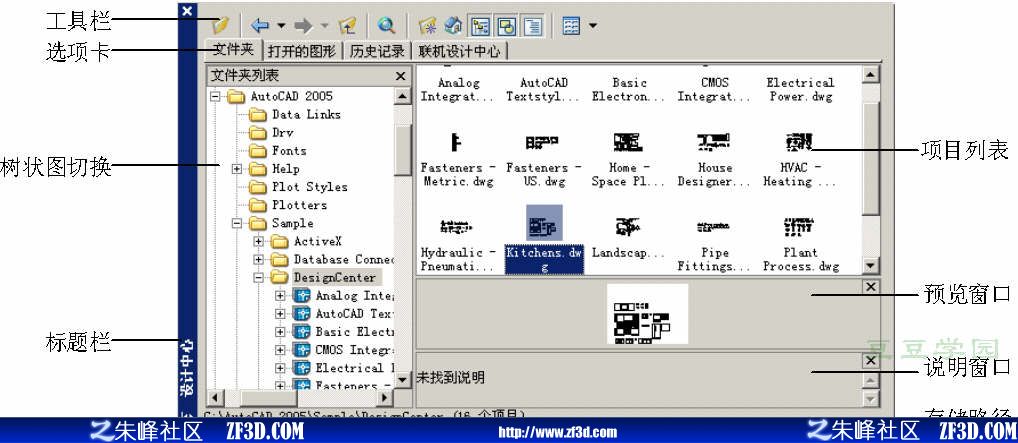This screenshot has height=443, width=1018.
Task: Collapse the AutoCAD 2005 tree node
Action: pos(215,96)
